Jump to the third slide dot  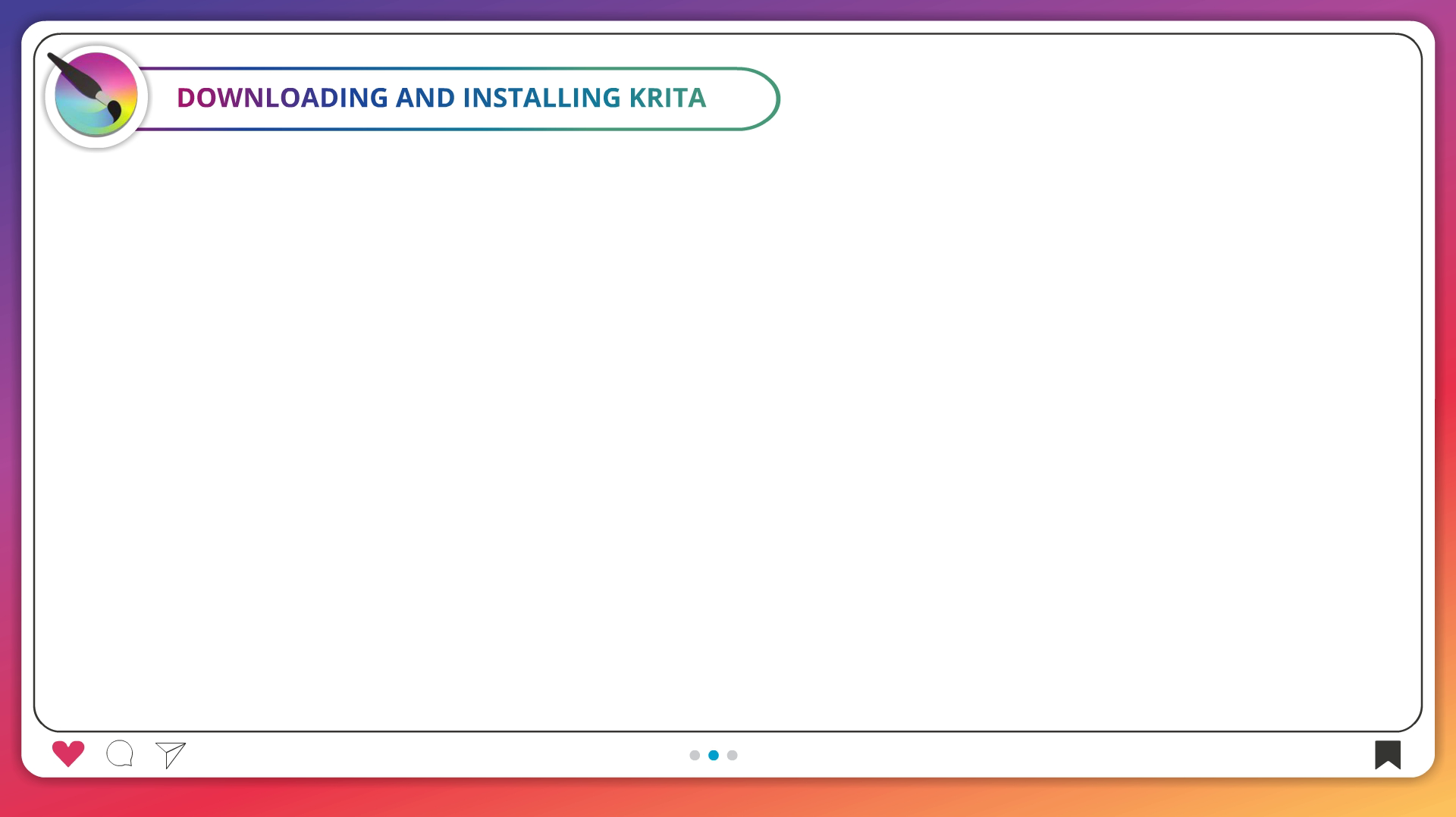(733, 755)
